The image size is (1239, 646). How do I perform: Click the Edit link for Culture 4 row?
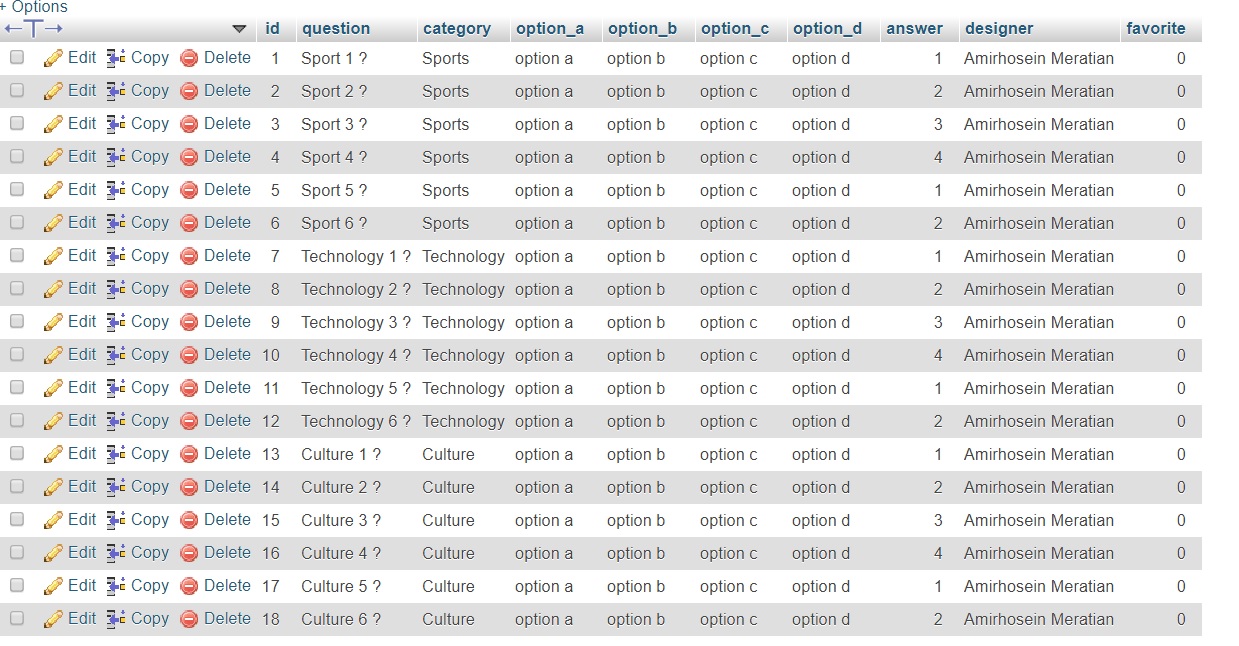point(82,553)
